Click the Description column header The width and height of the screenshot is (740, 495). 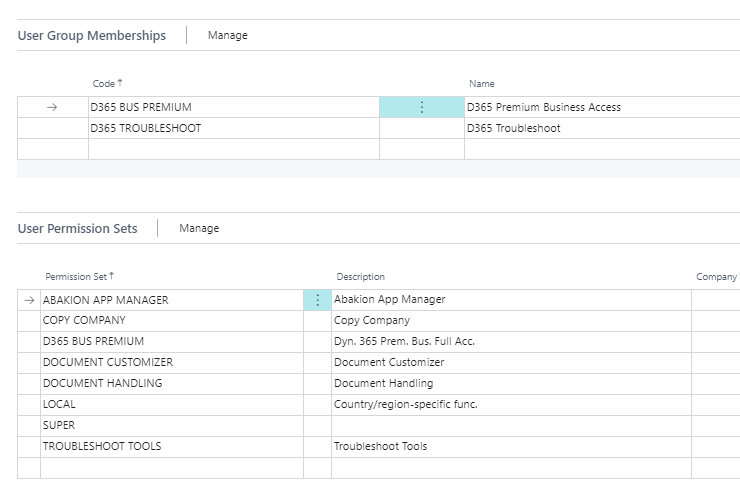tap(360, 277)
